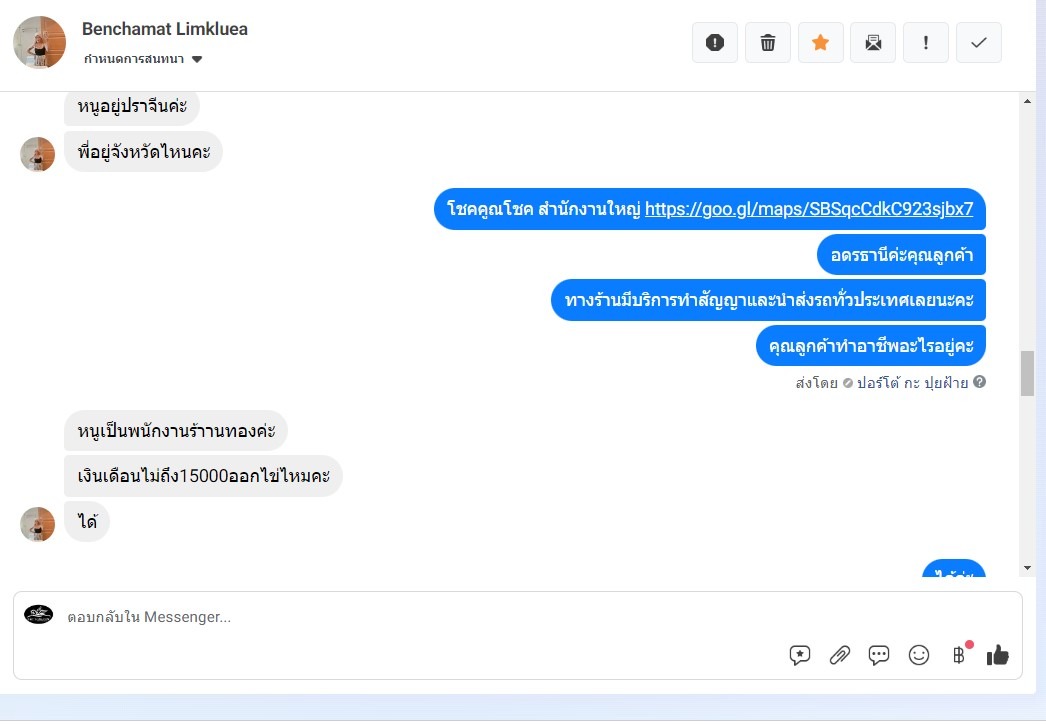Open saved replies star bubble icon

[800, 655]
